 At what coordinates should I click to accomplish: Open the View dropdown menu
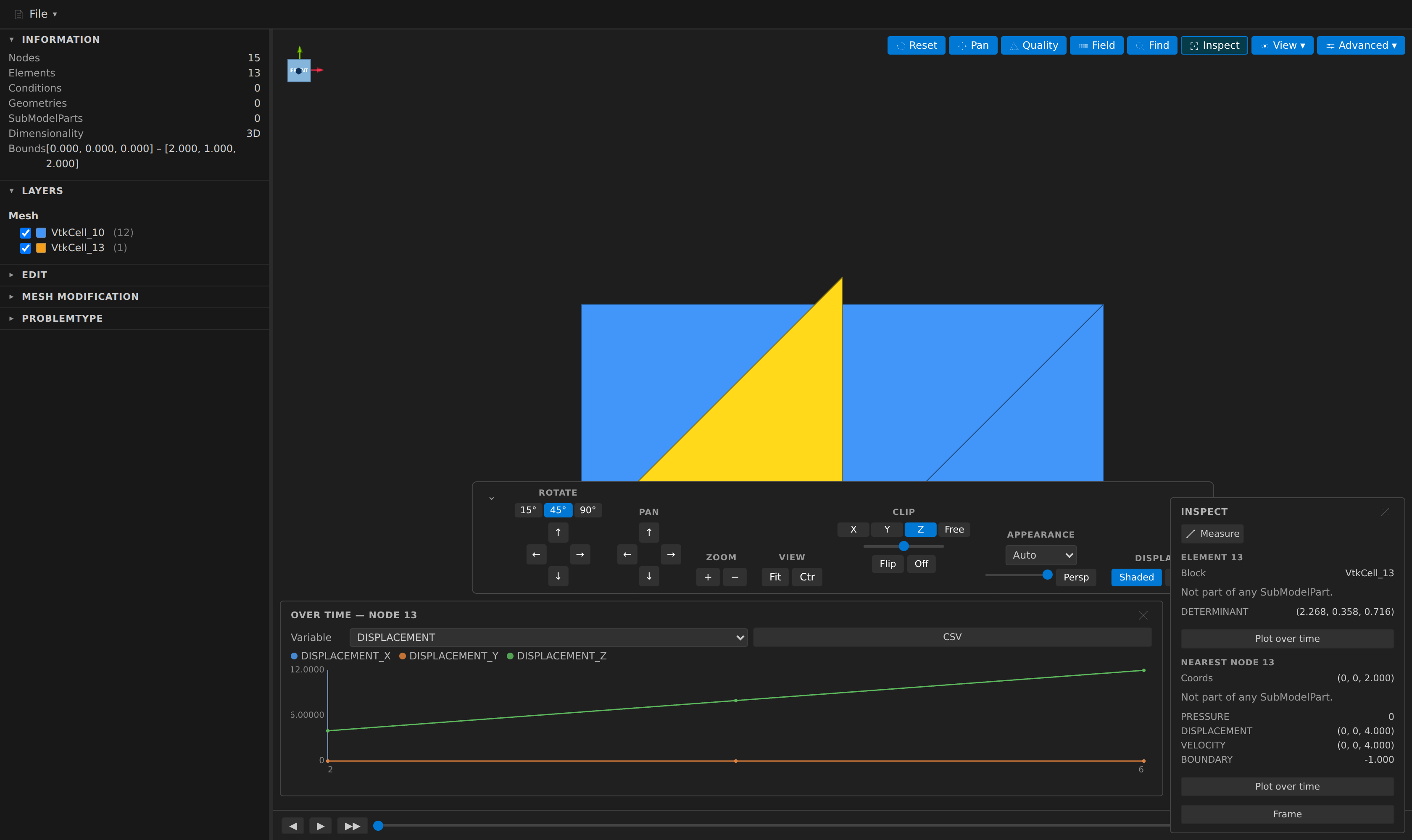tap(1282, 45)
